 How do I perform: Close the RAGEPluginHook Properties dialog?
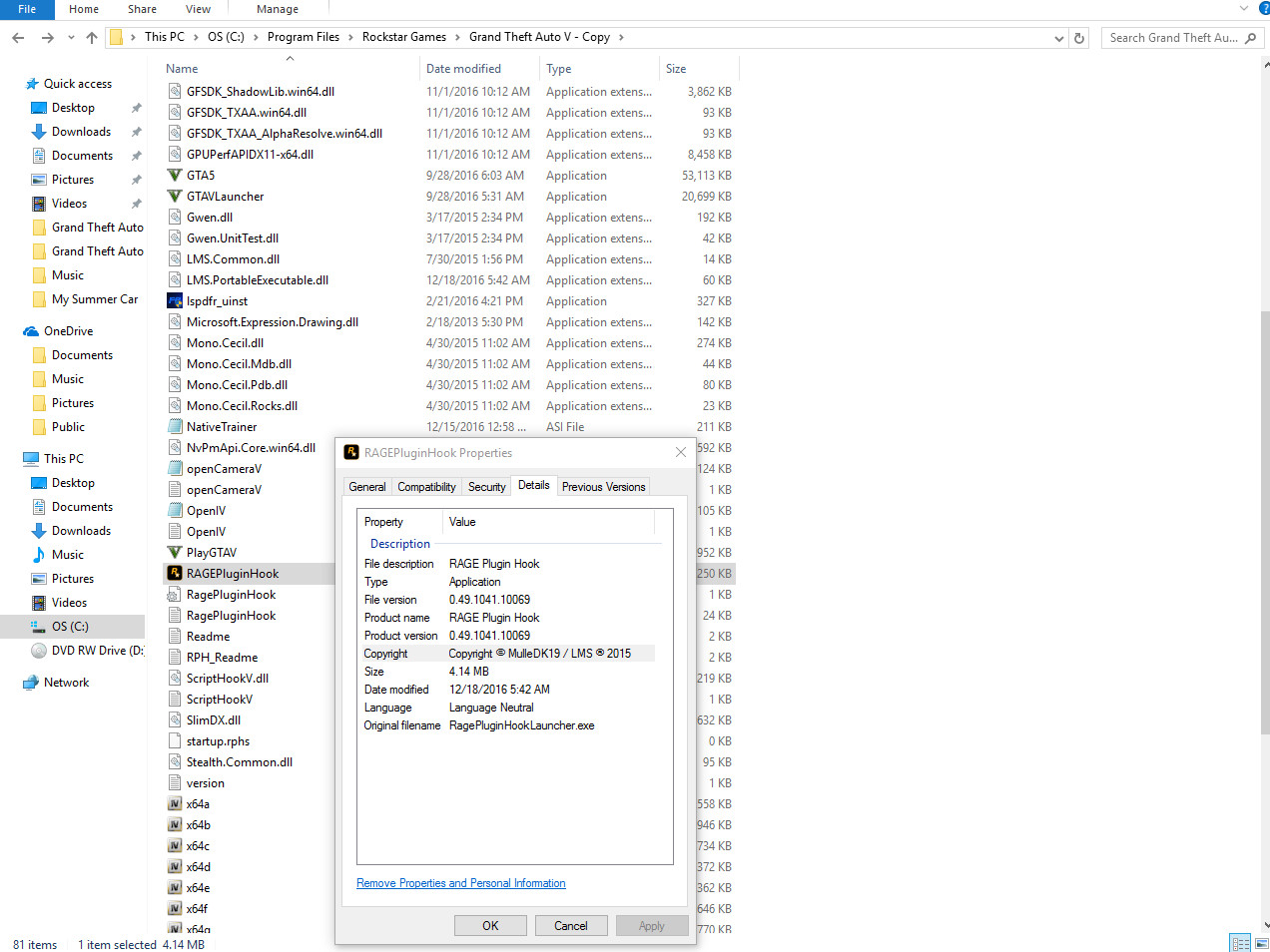[x=681, y=452]
